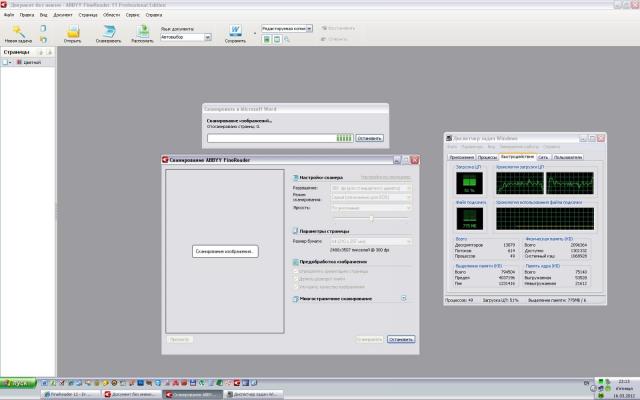Open the Areas (Области) menu
This screenshot has width=640, height=400.
click(x=111, y=15)
